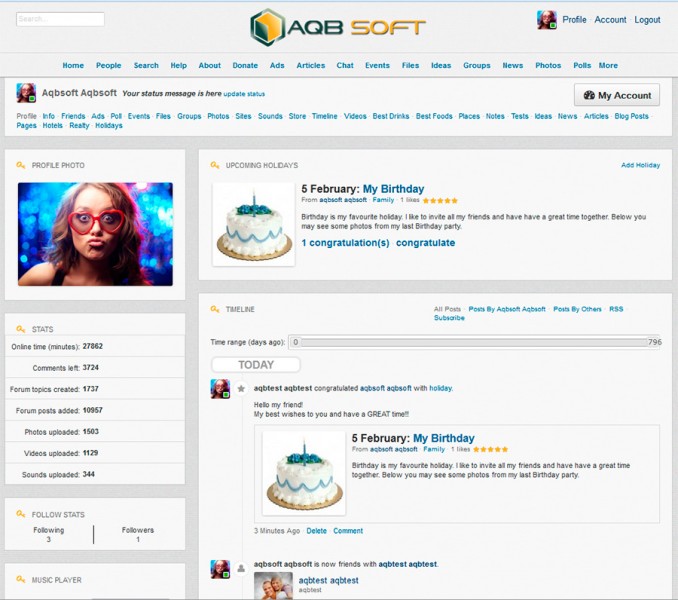Open People in the main menu
Viewport: 678px width, 600px height.
coord(109,65)
